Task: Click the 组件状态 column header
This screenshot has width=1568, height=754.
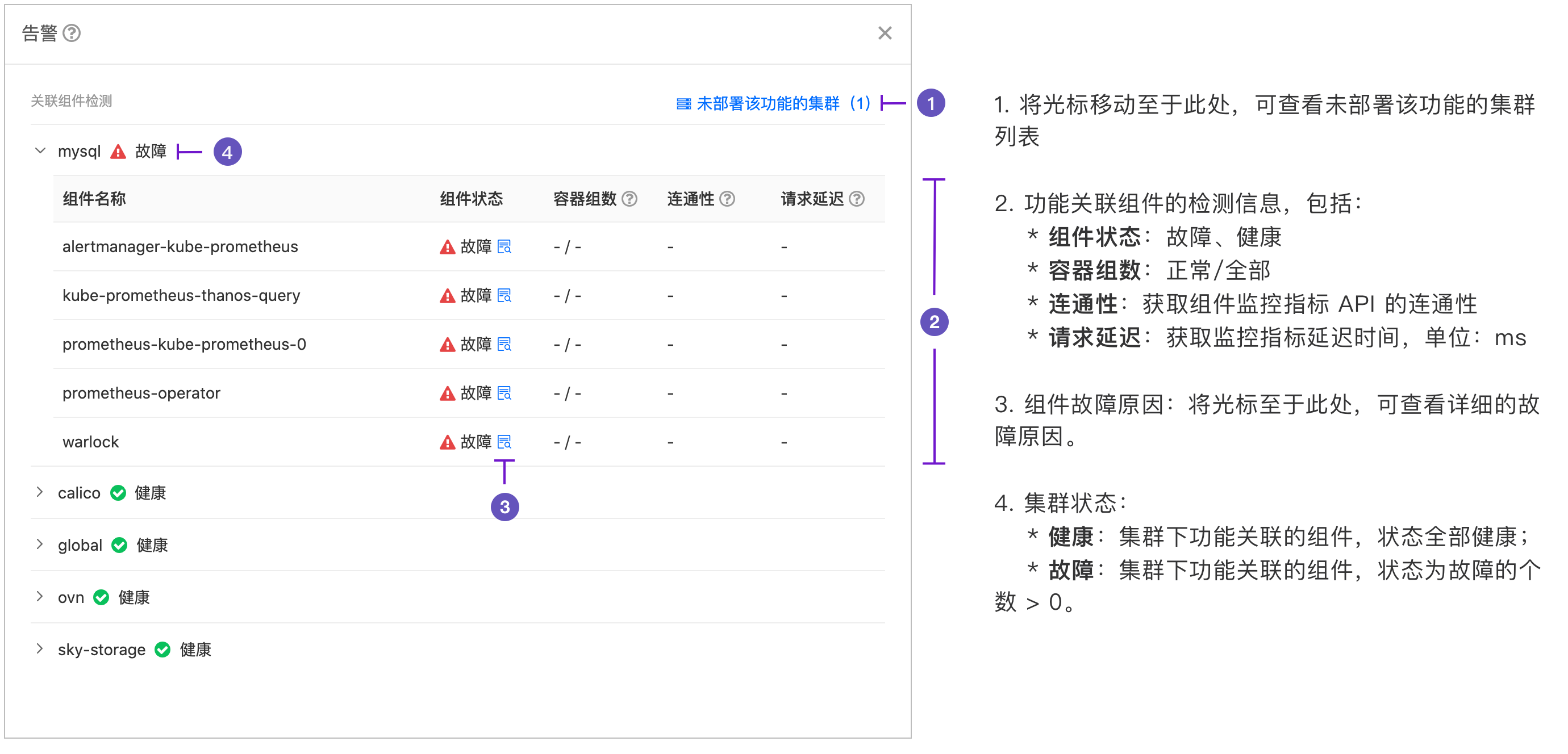Action: [471, 199]
